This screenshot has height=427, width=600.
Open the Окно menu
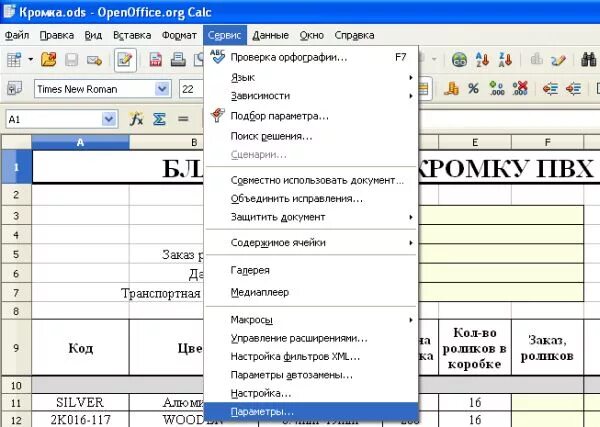coord(311,35)
